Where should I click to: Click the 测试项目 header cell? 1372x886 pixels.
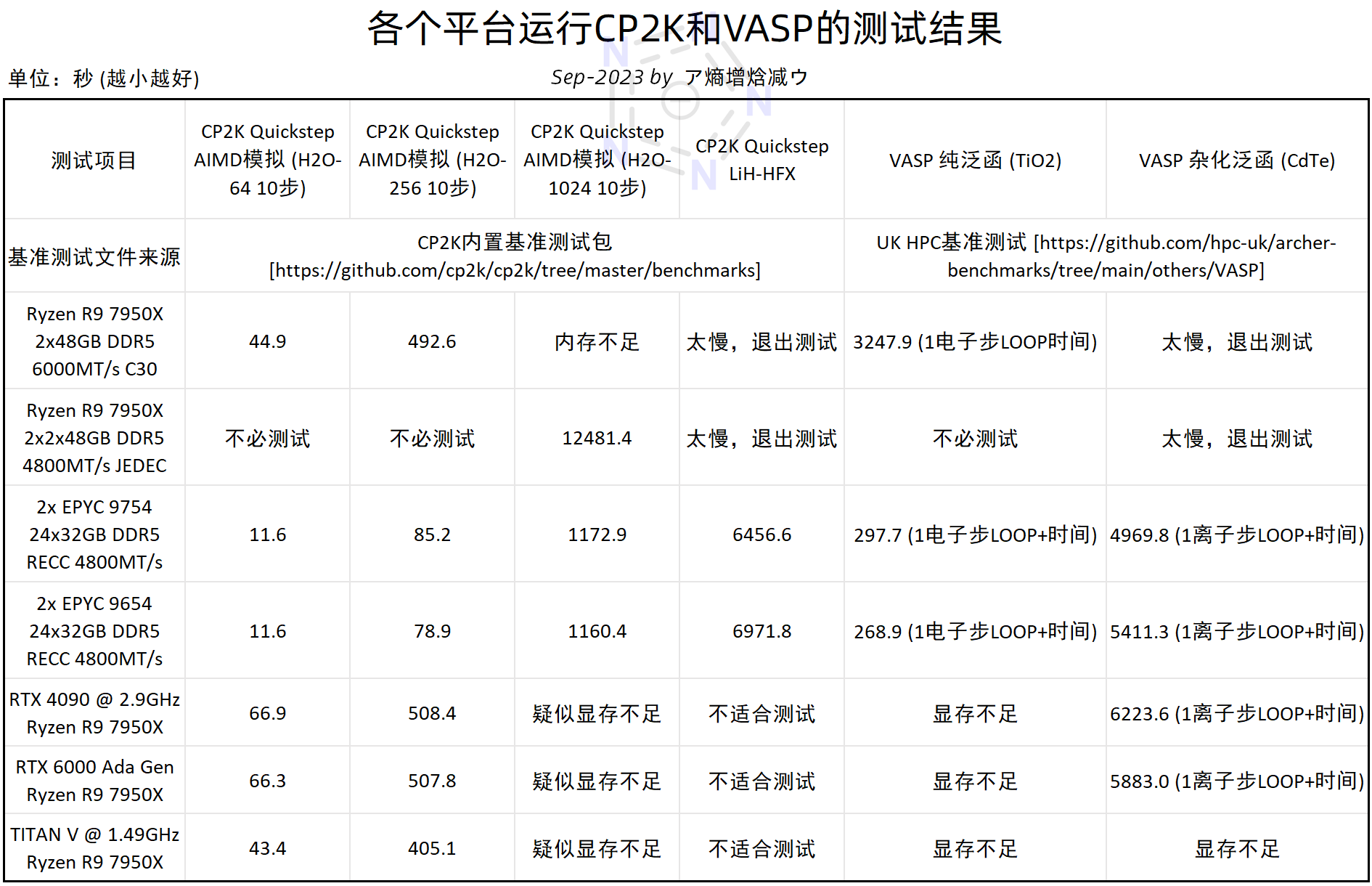(94, 160)
